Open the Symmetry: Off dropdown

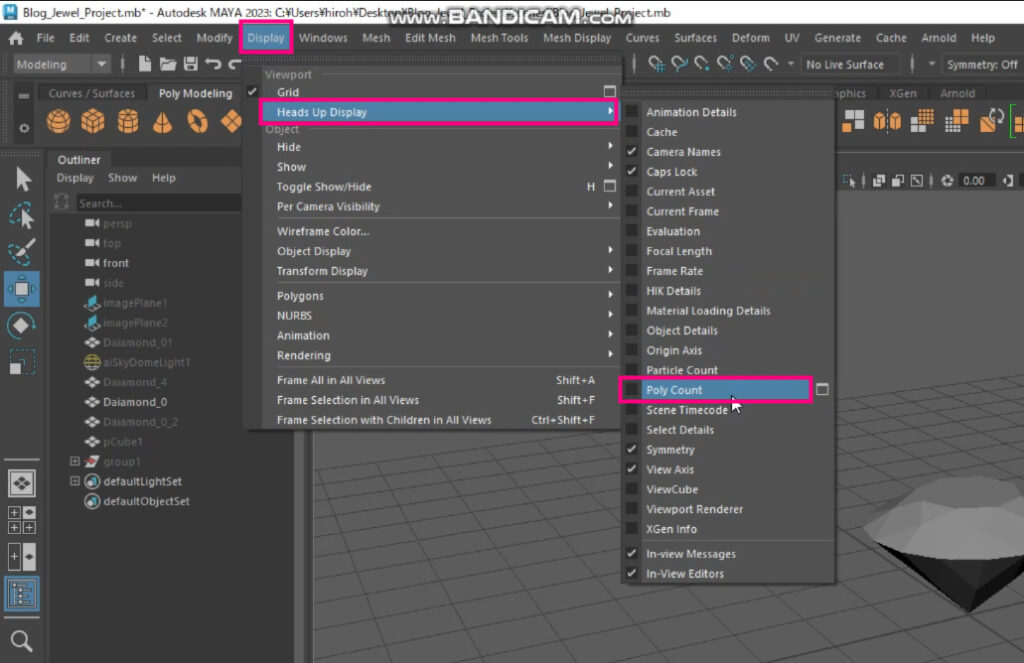click(x=982, y=64)
